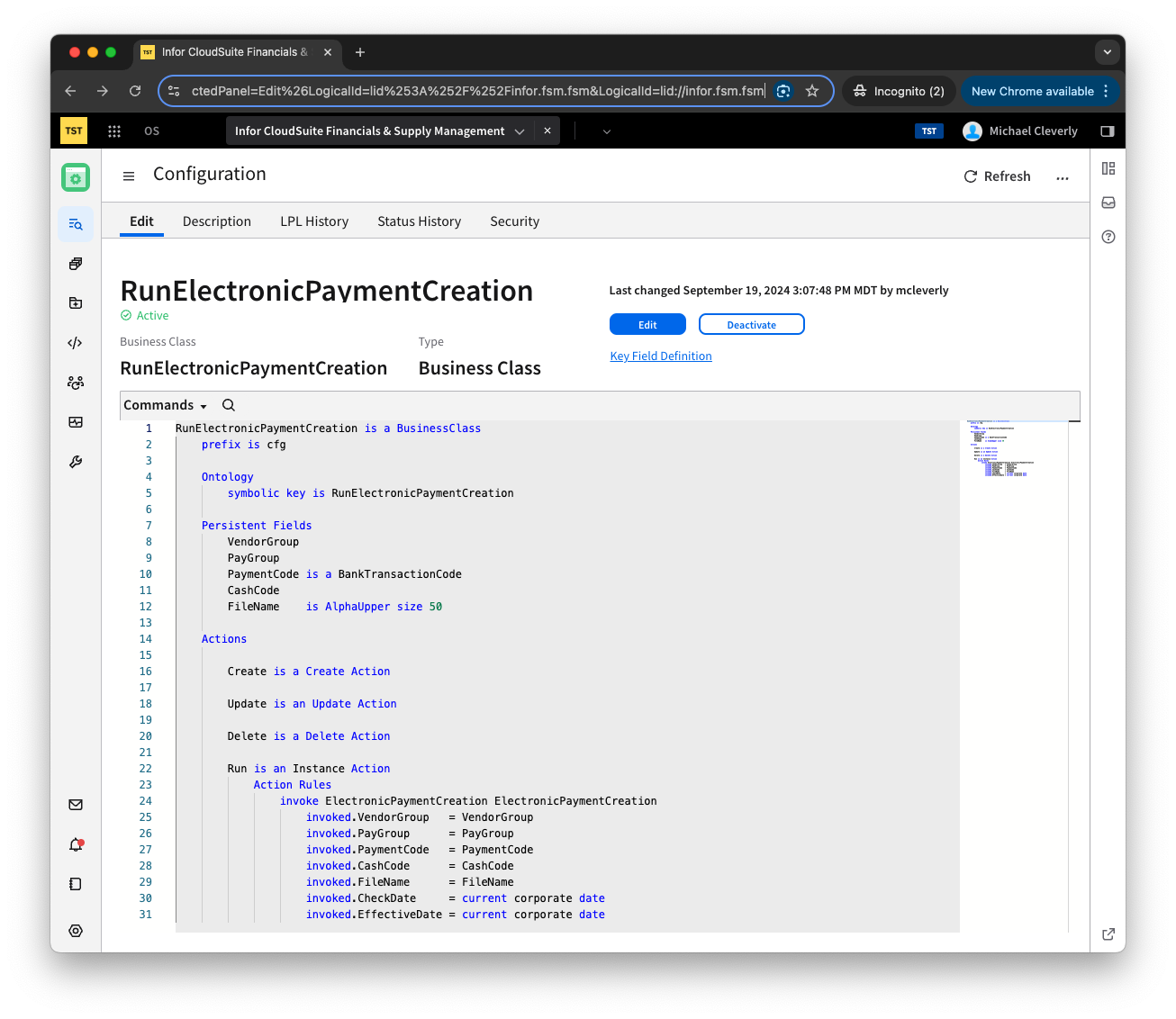Click code line invoked.CheckDate

pos(456,898)
